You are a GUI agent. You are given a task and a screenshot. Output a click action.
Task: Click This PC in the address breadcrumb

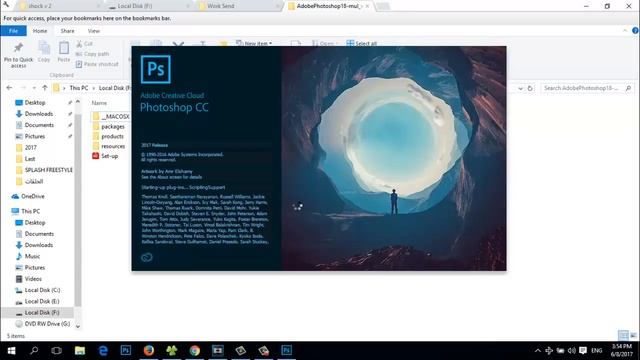79,88
